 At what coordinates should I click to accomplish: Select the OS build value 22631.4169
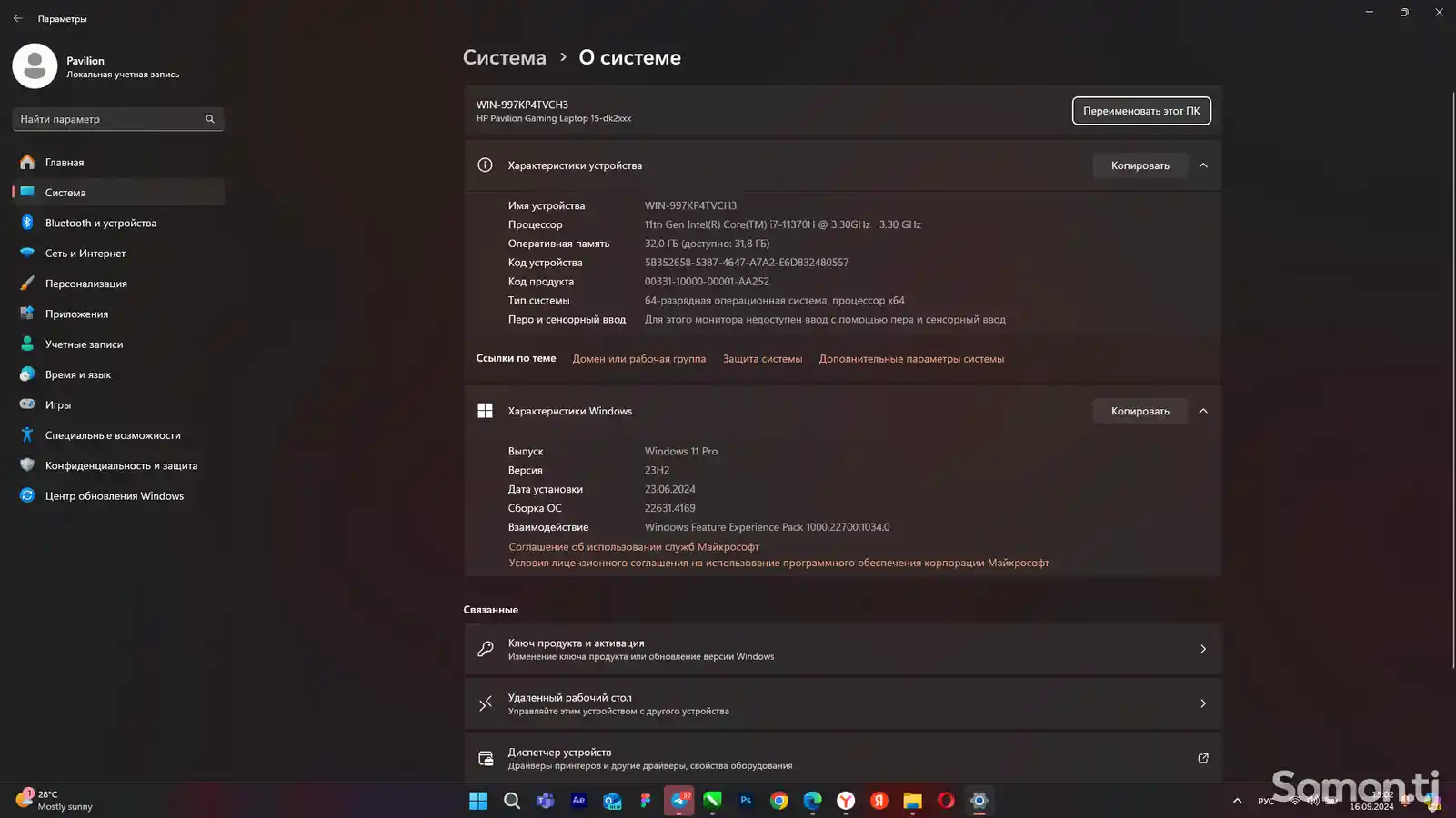point(670,508)
